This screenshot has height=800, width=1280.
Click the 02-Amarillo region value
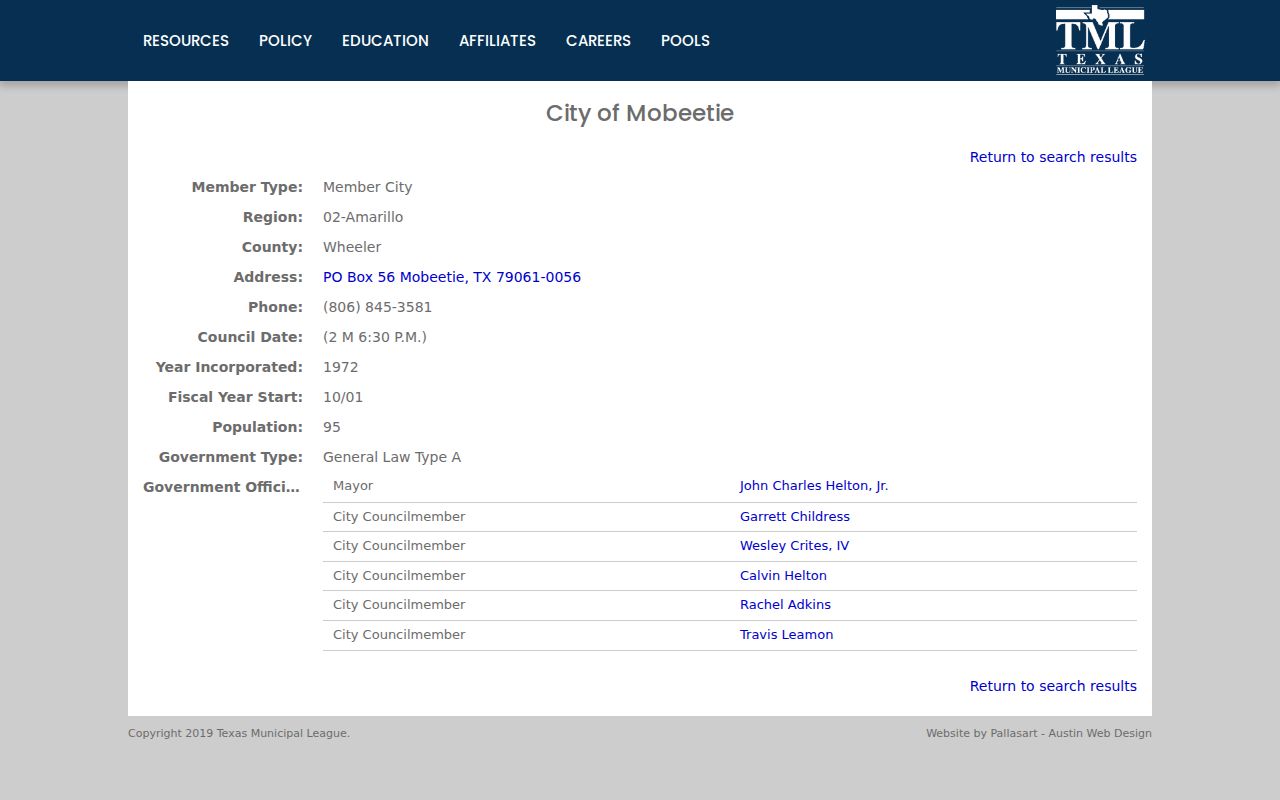(x=363, y=217)
